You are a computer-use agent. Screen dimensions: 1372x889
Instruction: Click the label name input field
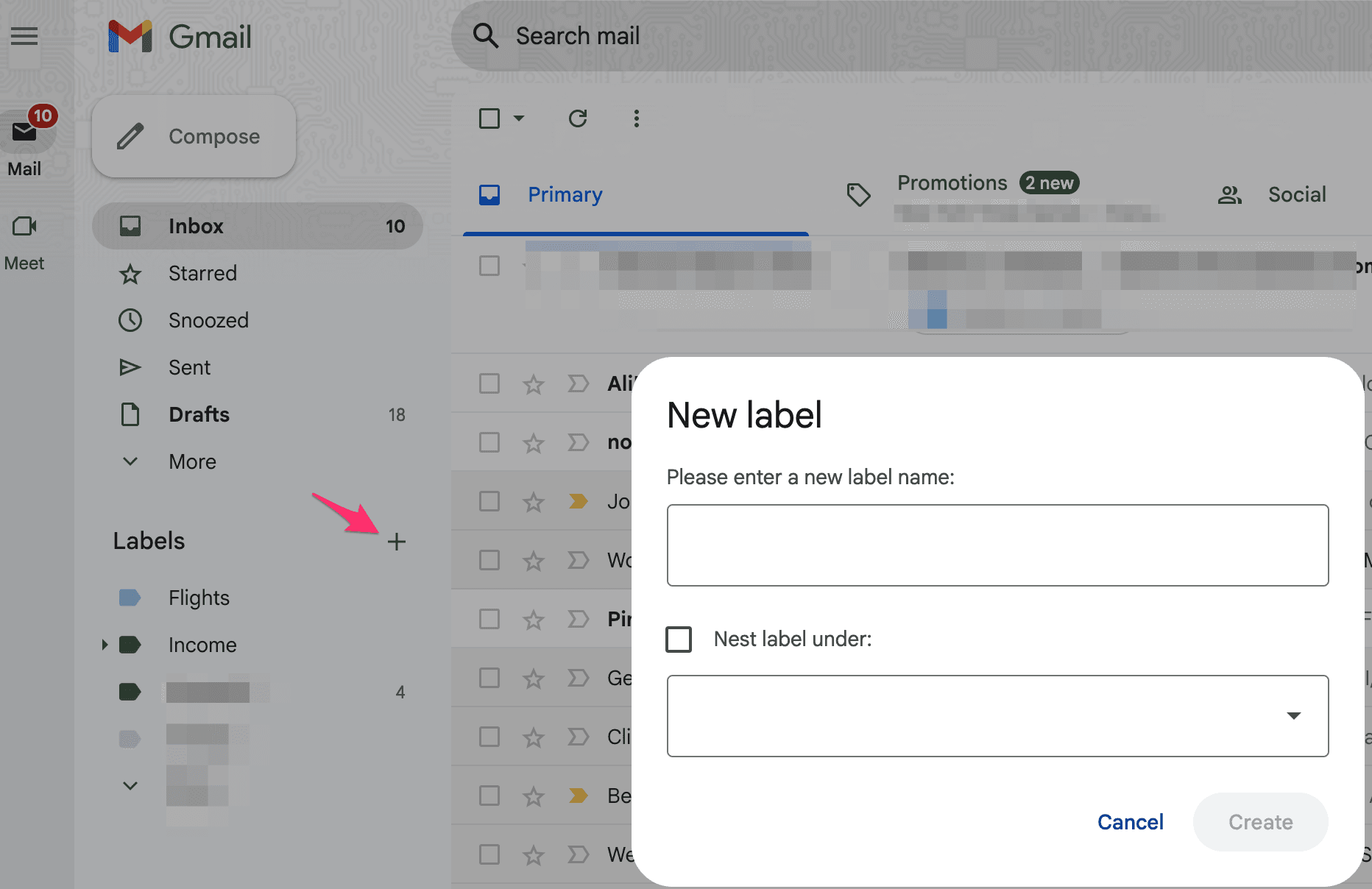coord(997,545)
